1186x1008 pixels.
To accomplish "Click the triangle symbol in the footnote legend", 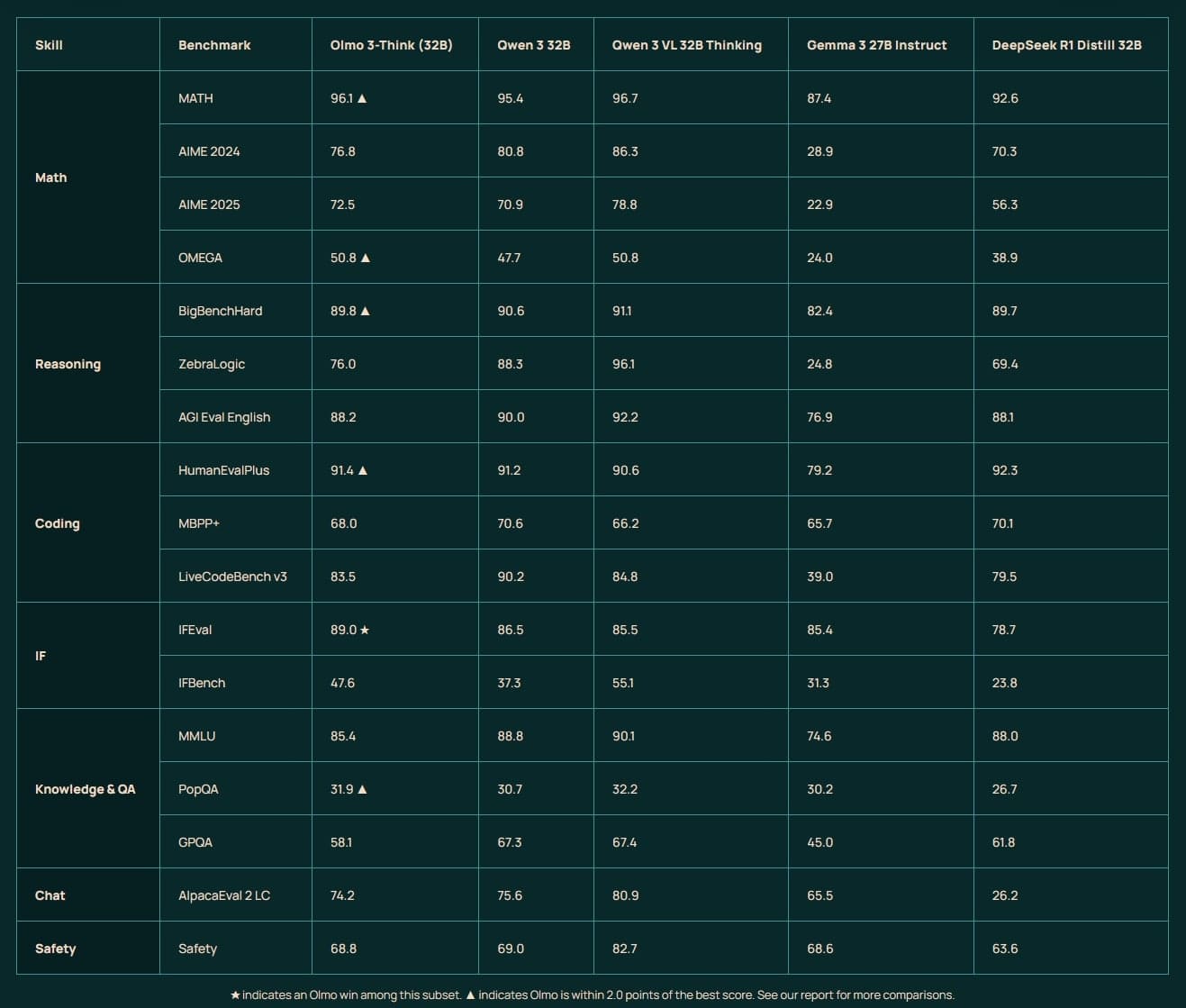I will [470, 995].
